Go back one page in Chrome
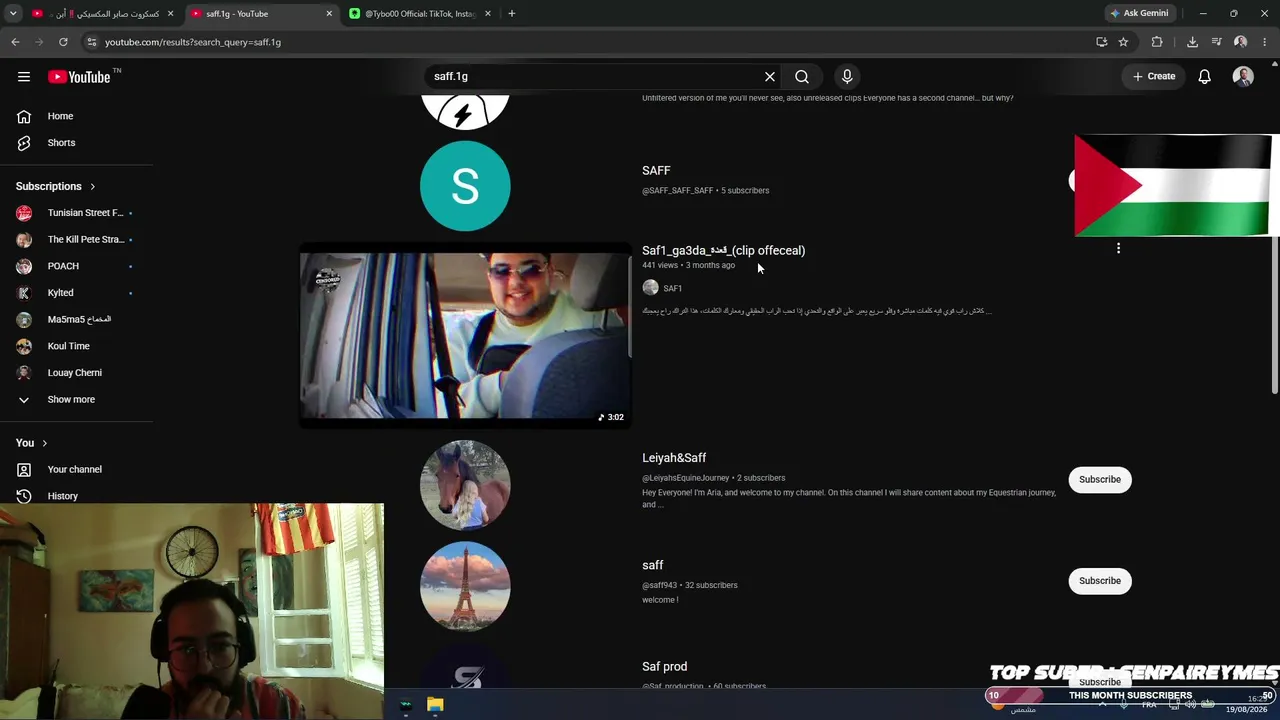The image size is (1280, 720). point(15,42)
